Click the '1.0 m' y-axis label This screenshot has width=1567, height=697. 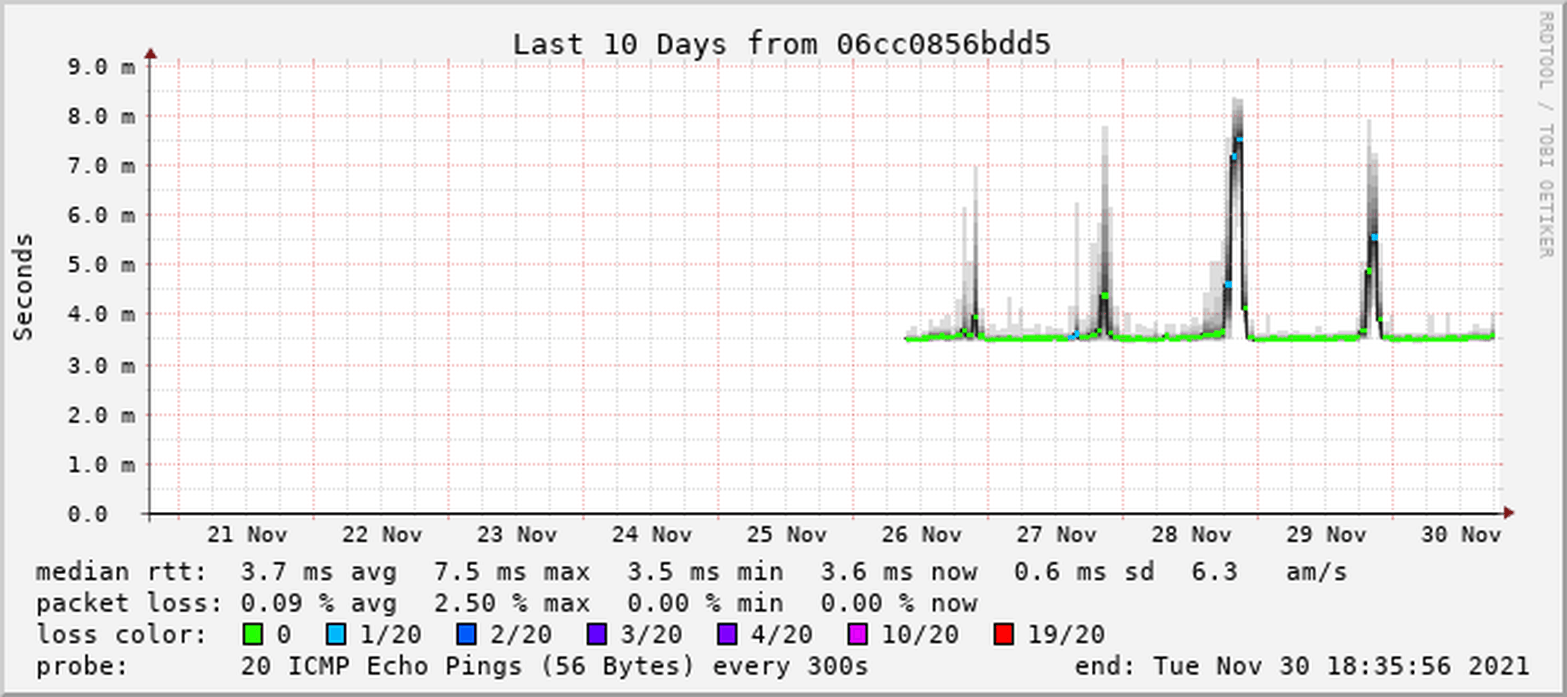[101, 465]
